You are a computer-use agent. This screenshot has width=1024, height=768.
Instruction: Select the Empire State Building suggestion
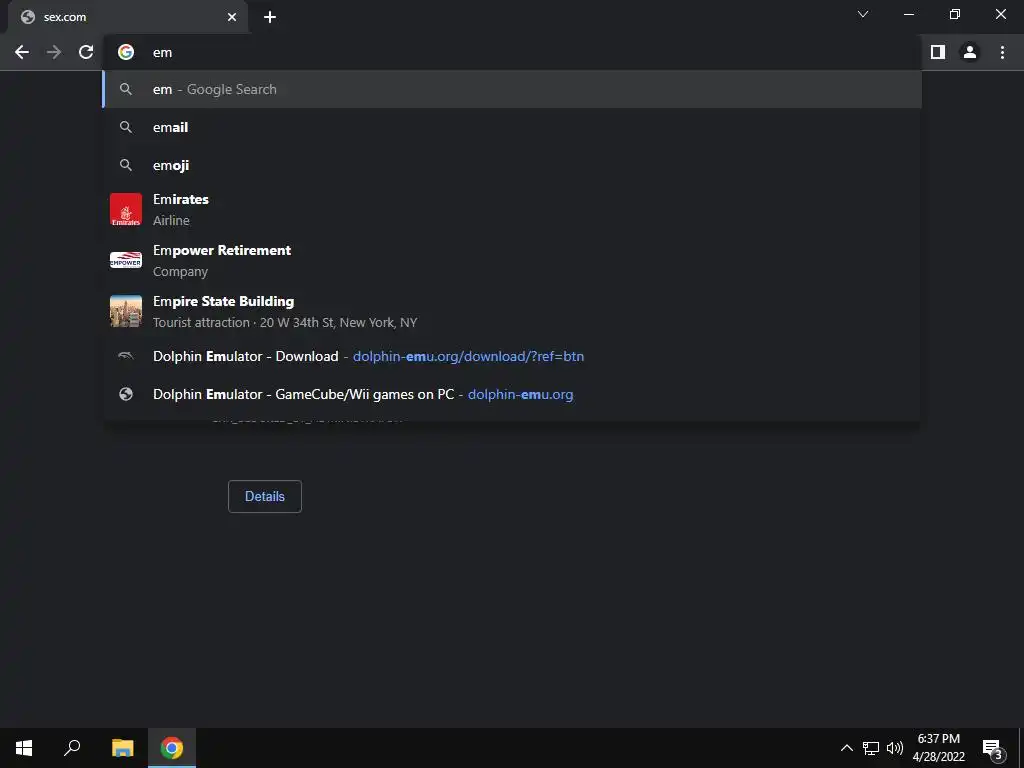click(x=512, y=312)
